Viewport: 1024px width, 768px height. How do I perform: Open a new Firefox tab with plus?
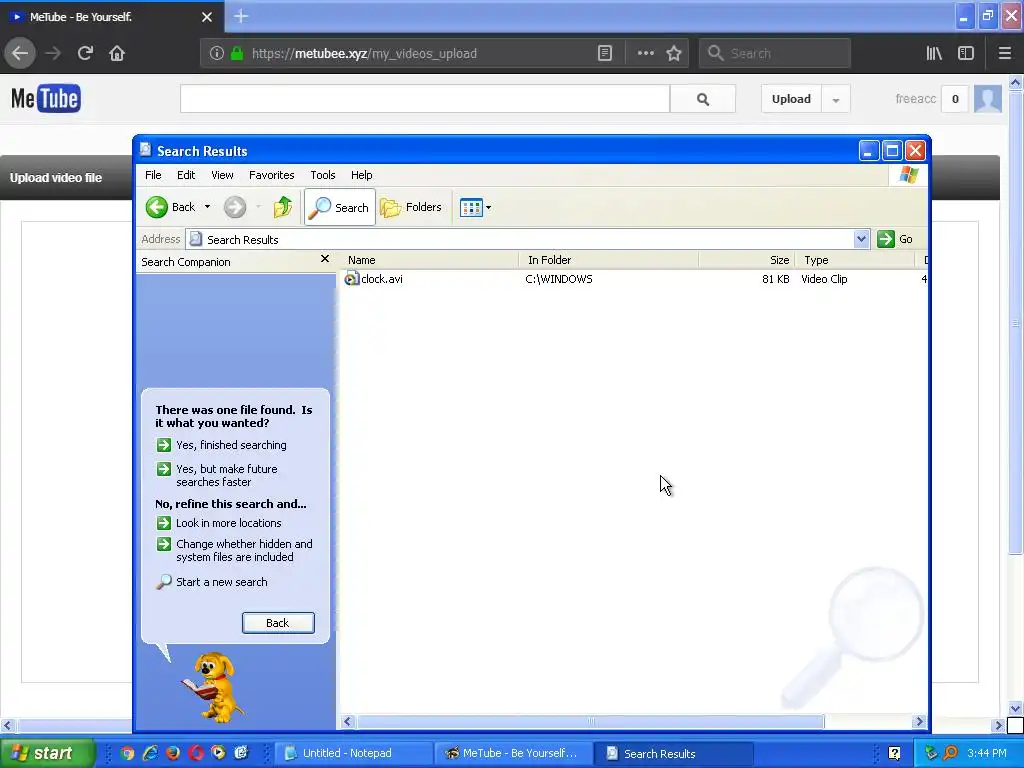(241, 16)
